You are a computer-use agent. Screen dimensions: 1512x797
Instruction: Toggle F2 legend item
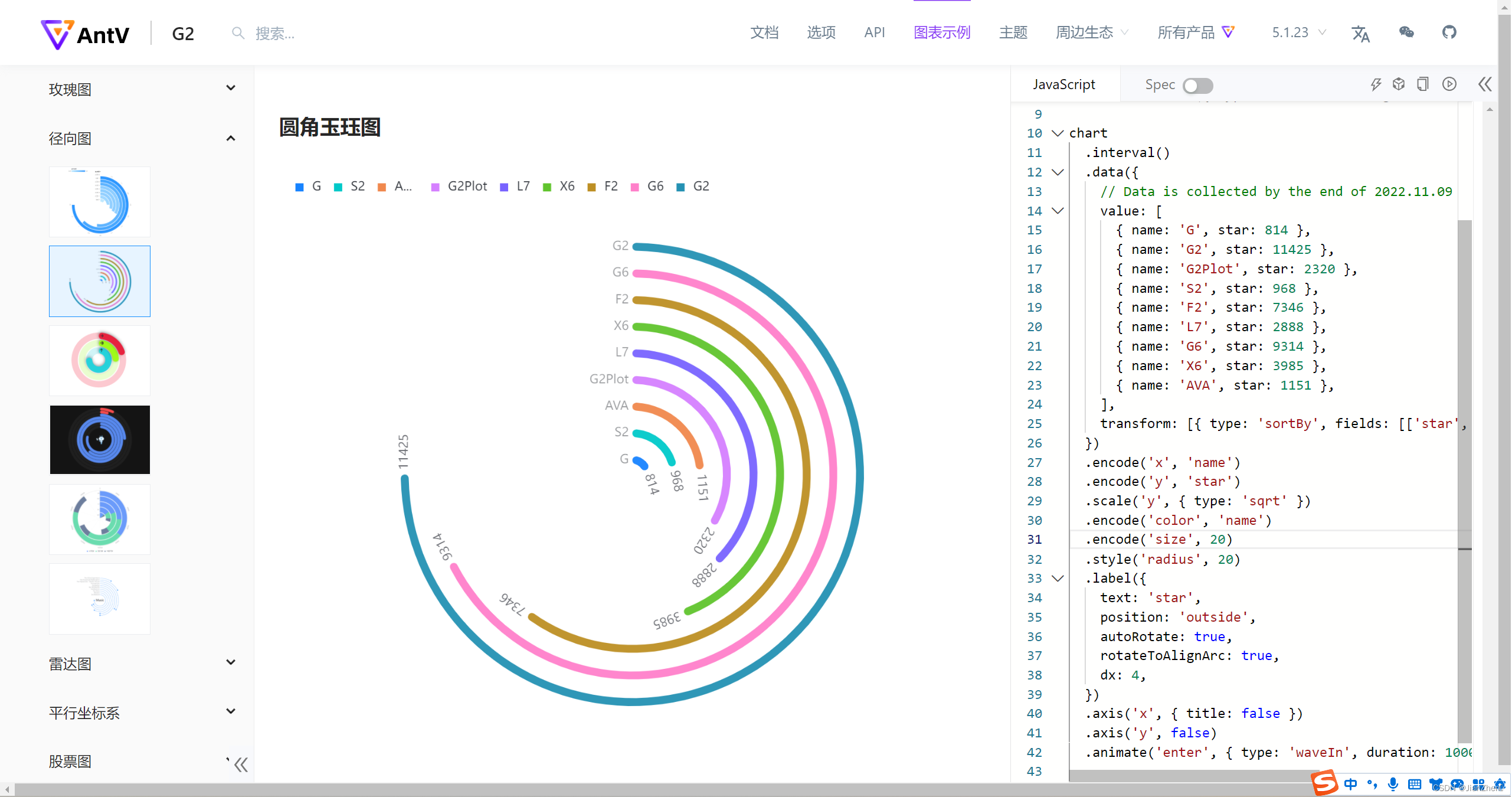point(603,187)
